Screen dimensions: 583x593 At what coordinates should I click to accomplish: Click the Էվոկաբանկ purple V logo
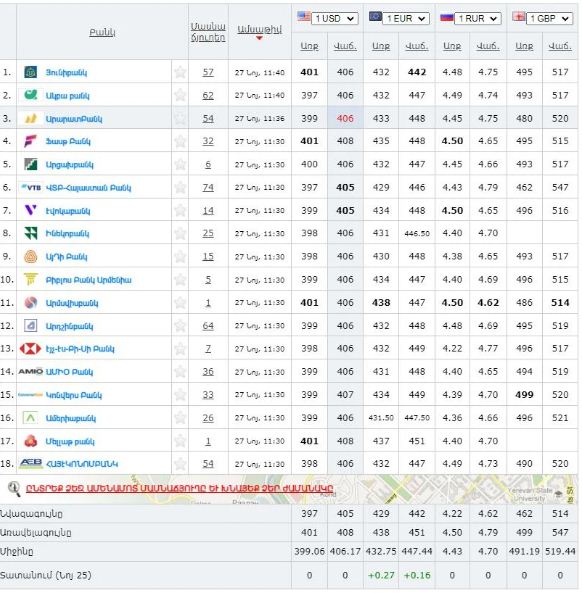pos(31,210)
